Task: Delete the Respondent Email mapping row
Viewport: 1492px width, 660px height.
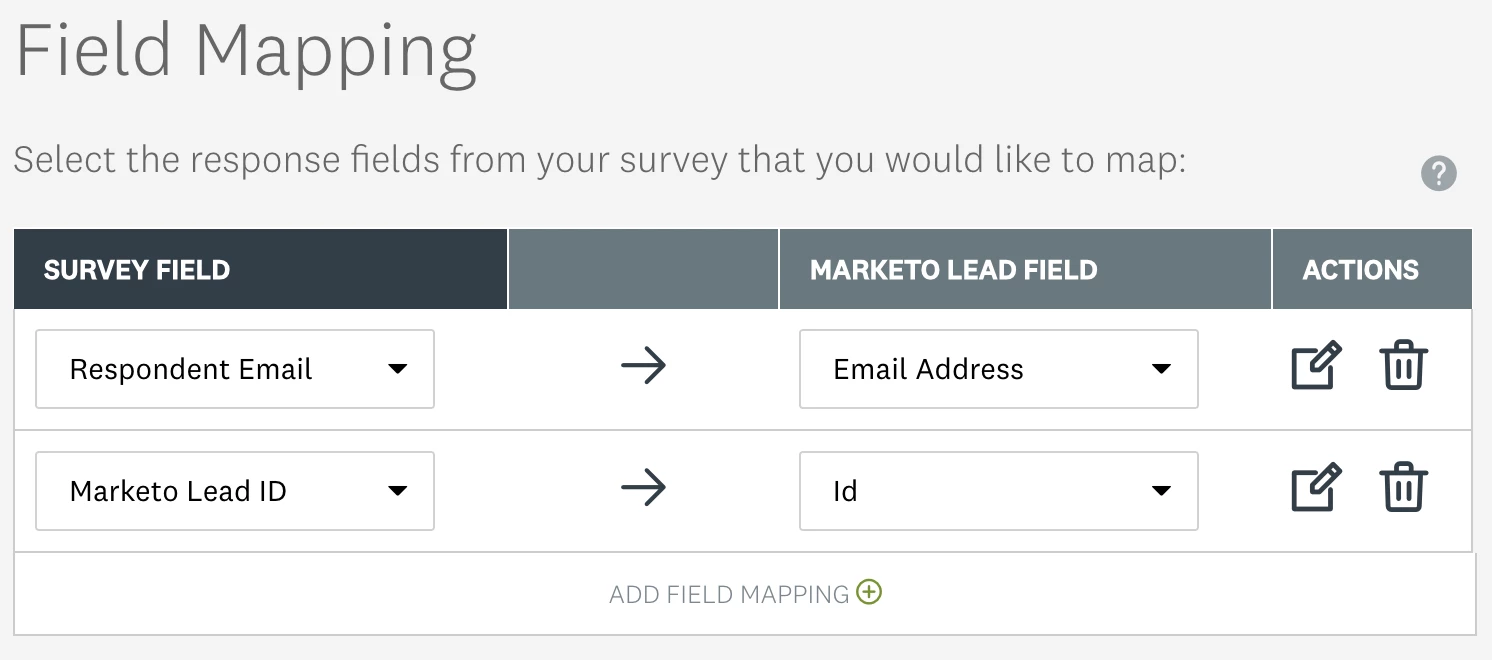Action: [x=1403, y=366]
